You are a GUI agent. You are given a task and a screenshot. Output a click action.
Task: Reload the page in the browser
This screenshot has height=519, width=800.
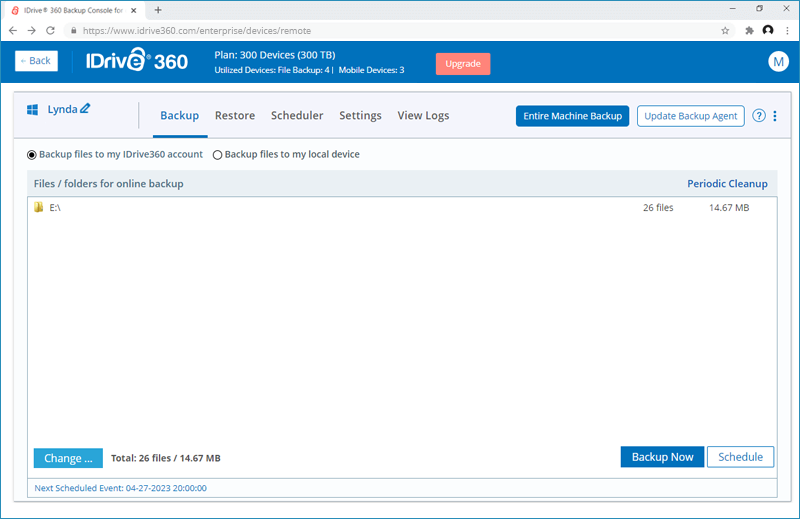(50, 31)
